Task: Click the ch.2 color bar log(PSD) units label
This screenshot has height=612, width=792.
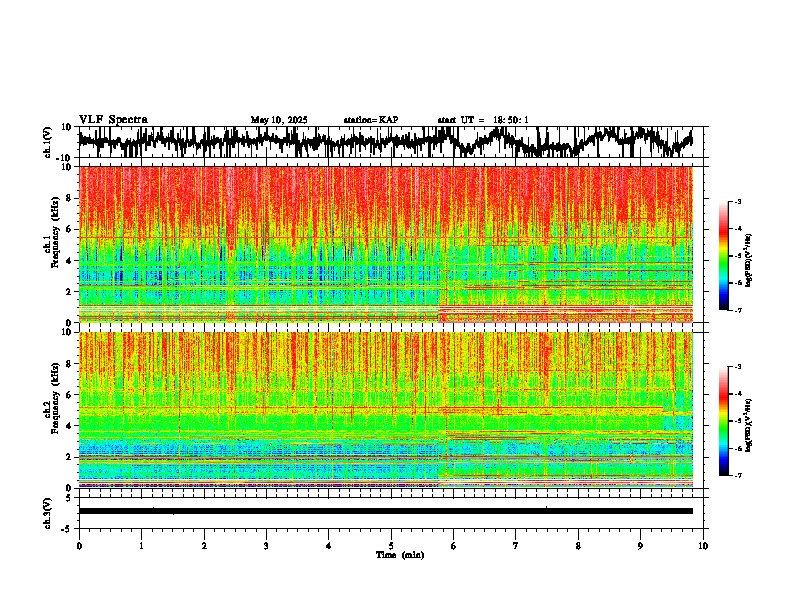Action: (748, 425)
